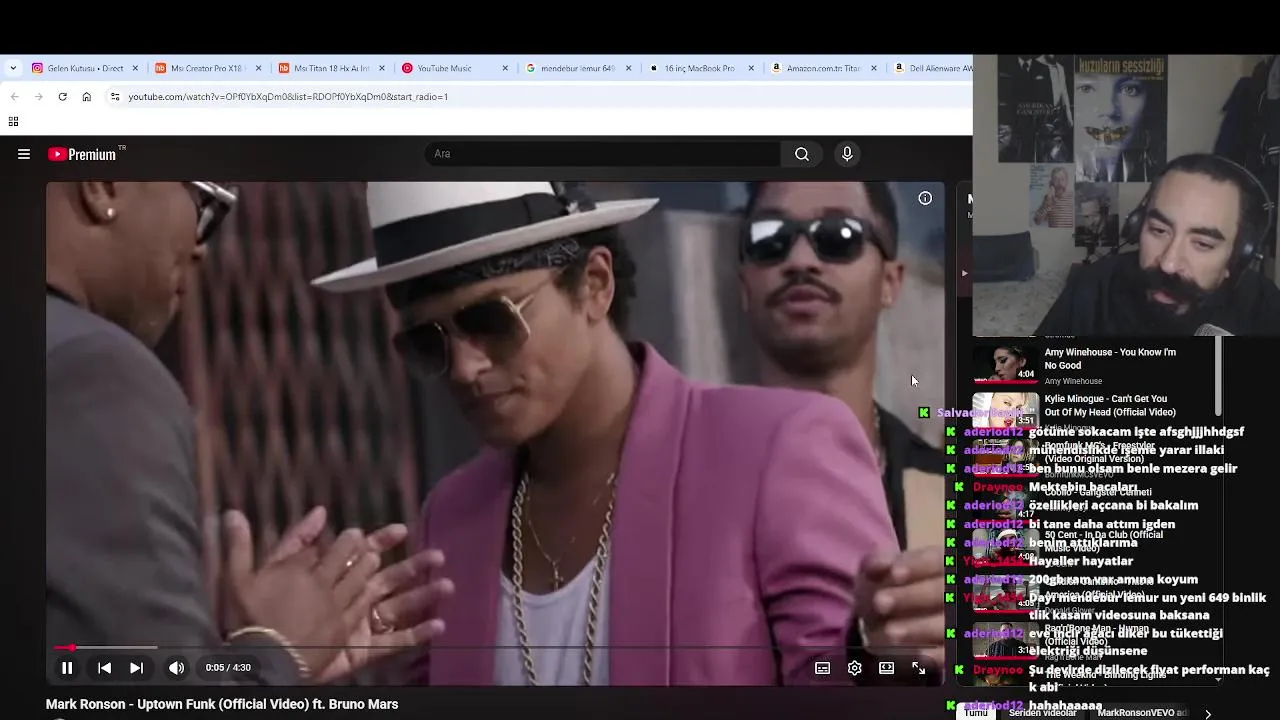The width and height of the screenshot is (1280, 720).
Task: Open the Kylie Minogue video thumbnail
Action: pos(1006,410)
